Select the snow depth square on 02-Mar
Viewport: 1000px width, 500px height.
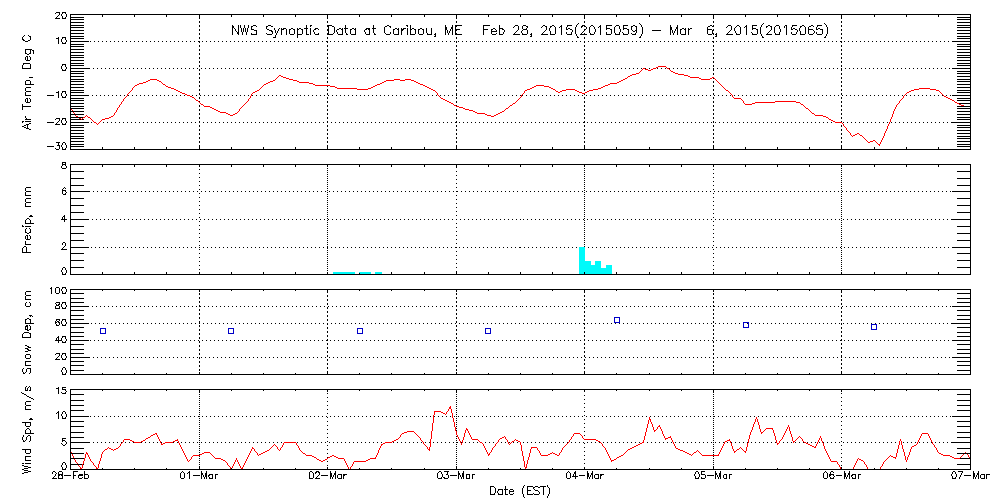click(x=360, y=331)
